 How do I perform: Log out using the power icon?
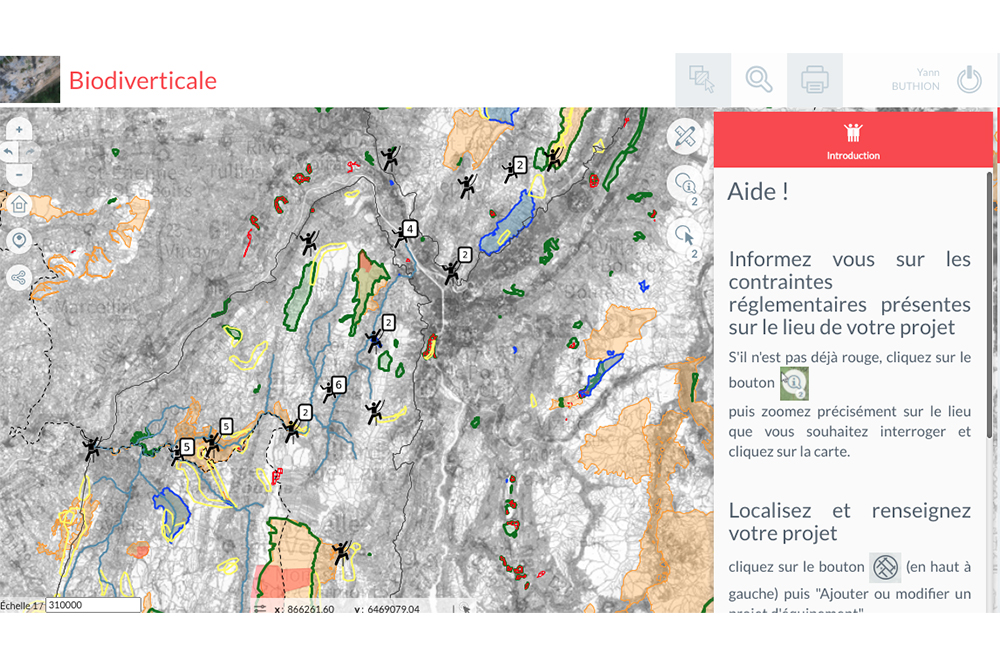(969, 80)
